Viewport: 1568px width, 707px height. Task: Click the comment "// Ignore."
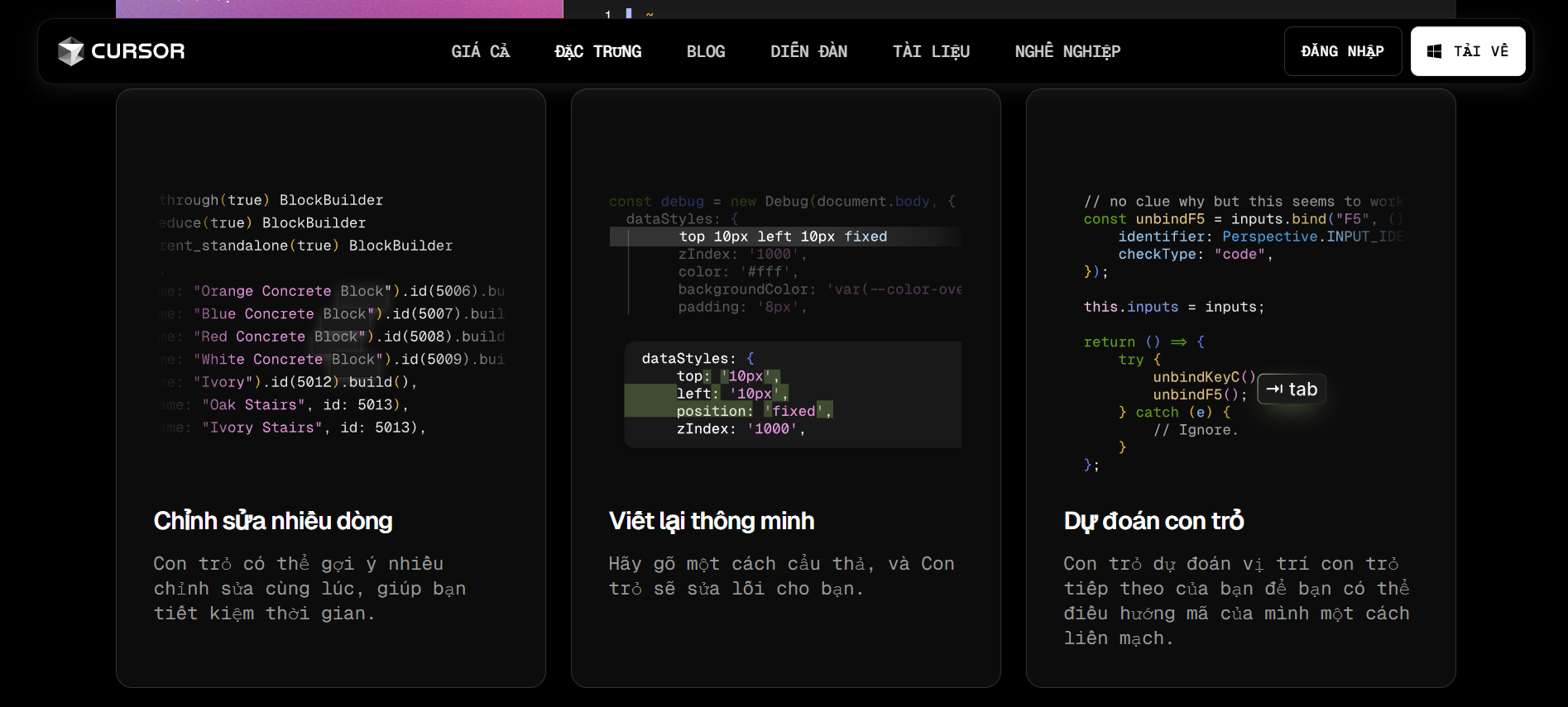pos(1196,430)
